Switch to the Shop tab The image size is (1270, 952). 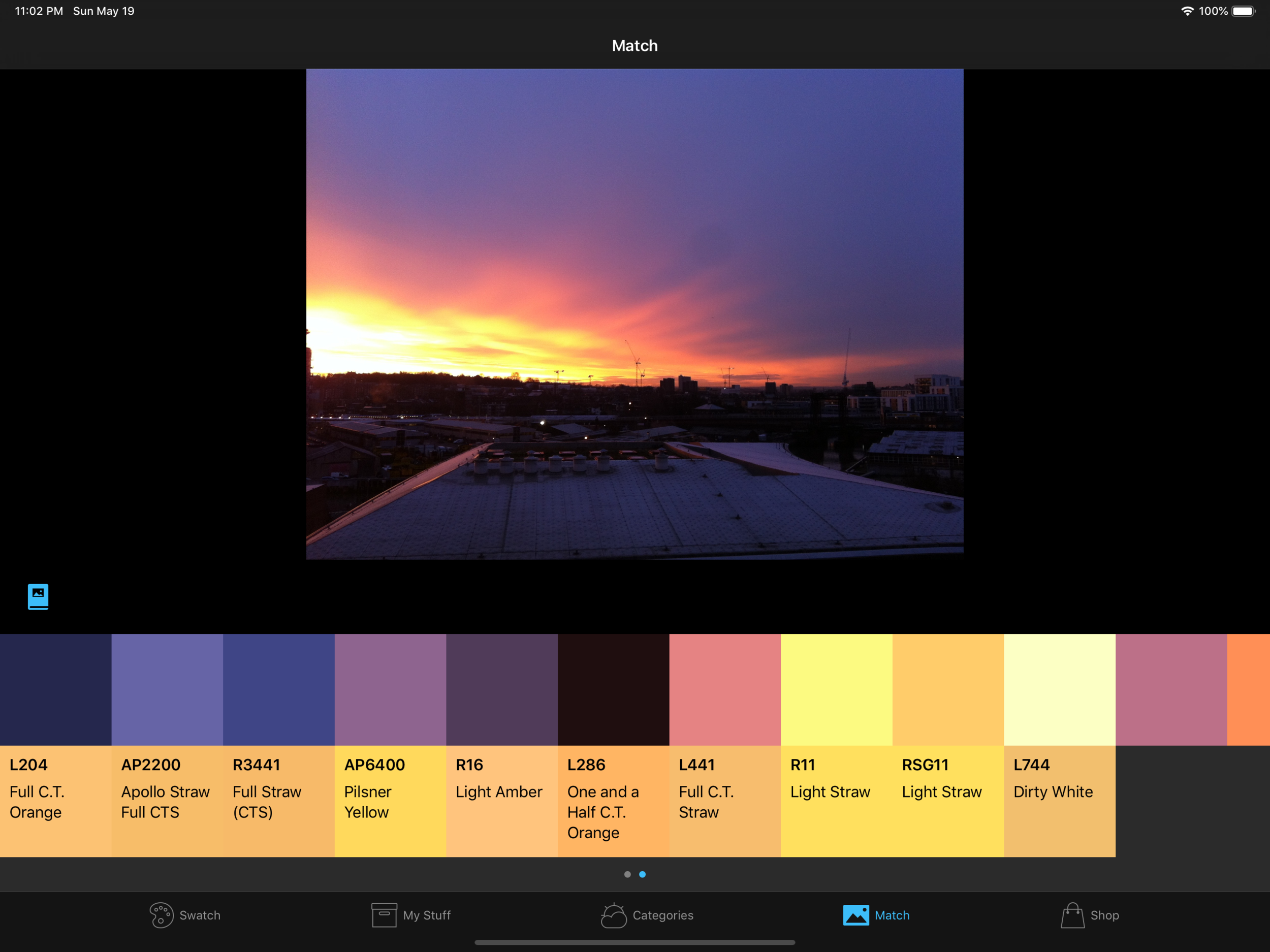[1104, 915]
